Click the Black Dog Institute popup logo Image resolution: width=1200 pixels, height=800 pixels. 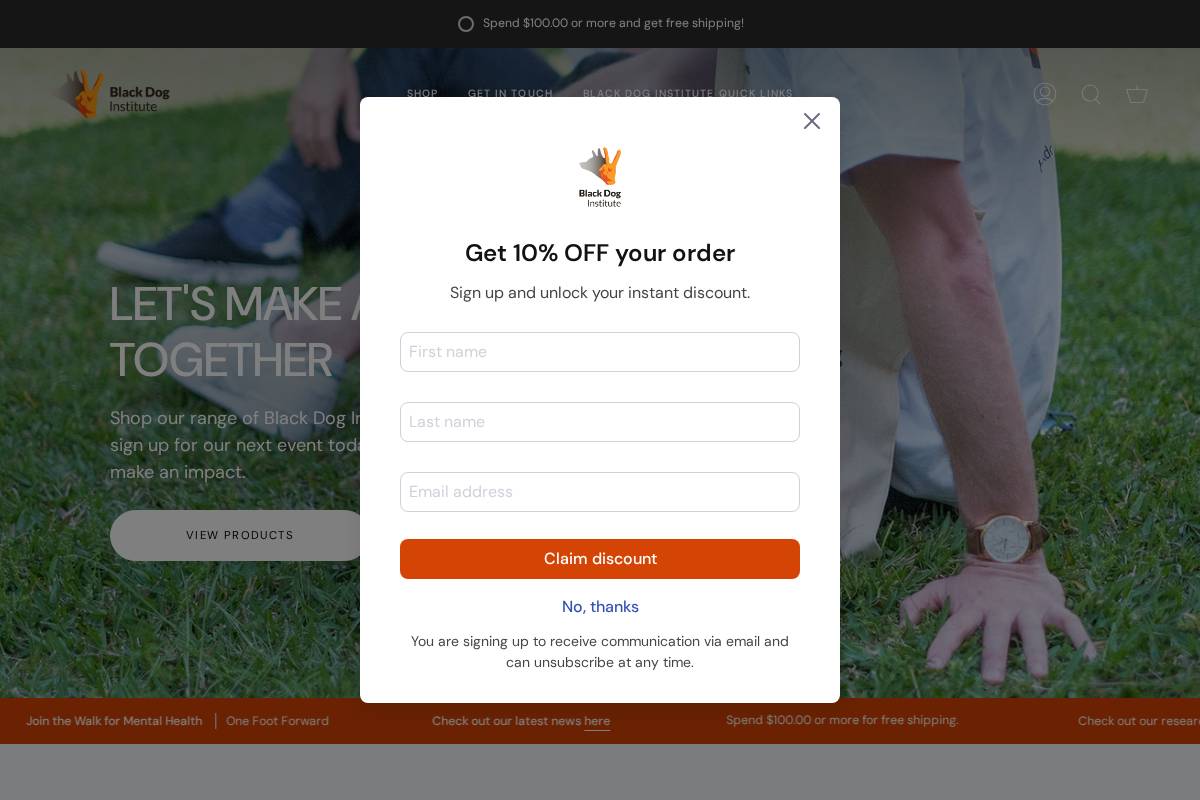click(600, 177)
